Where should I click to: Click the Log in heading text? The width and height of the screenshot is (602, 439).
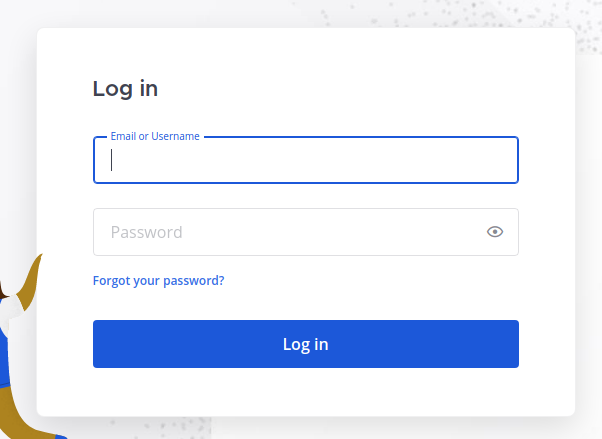click(125, 88)
